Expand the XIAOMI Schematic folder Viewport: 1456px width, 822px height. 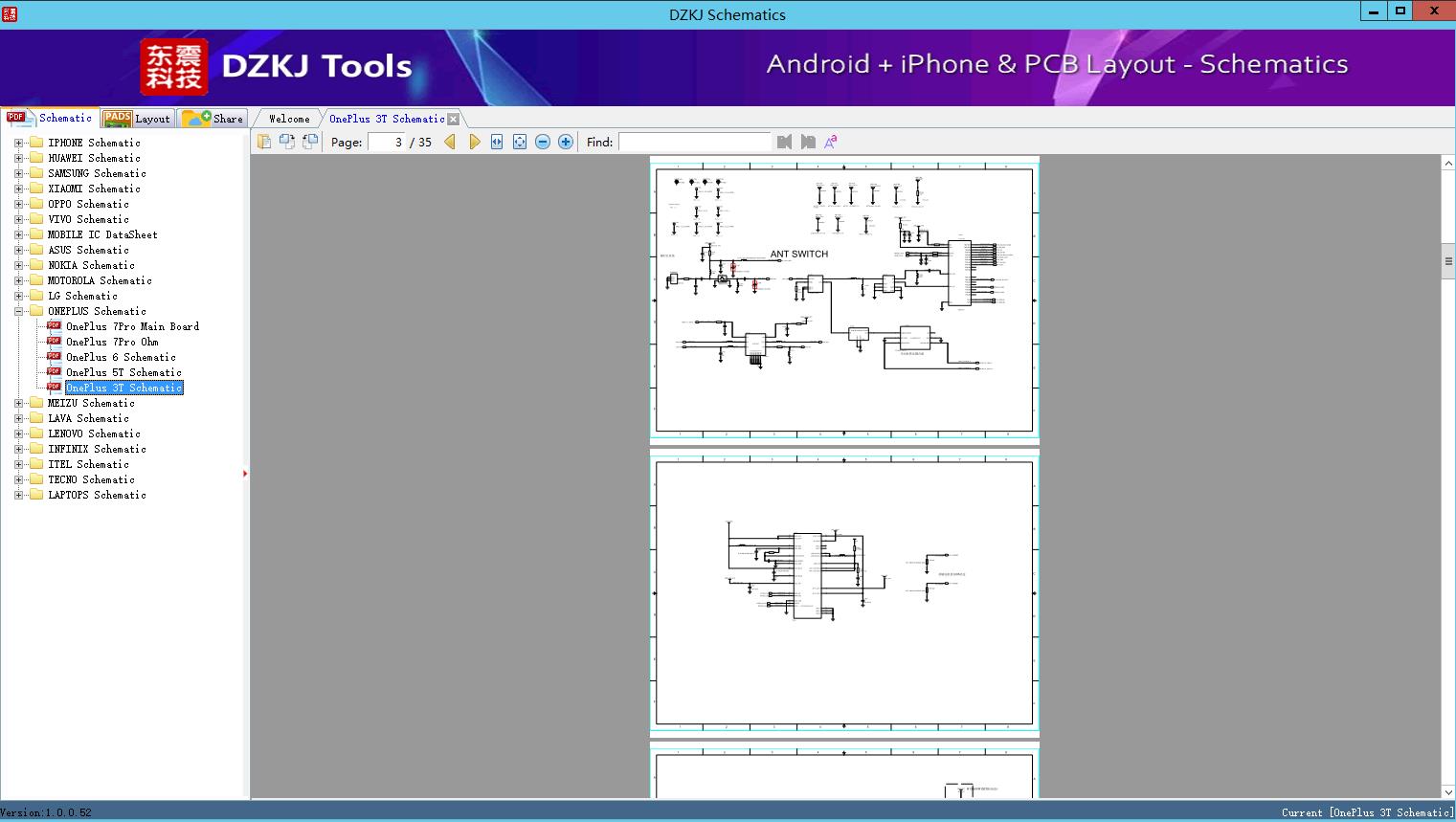point(18,189)
